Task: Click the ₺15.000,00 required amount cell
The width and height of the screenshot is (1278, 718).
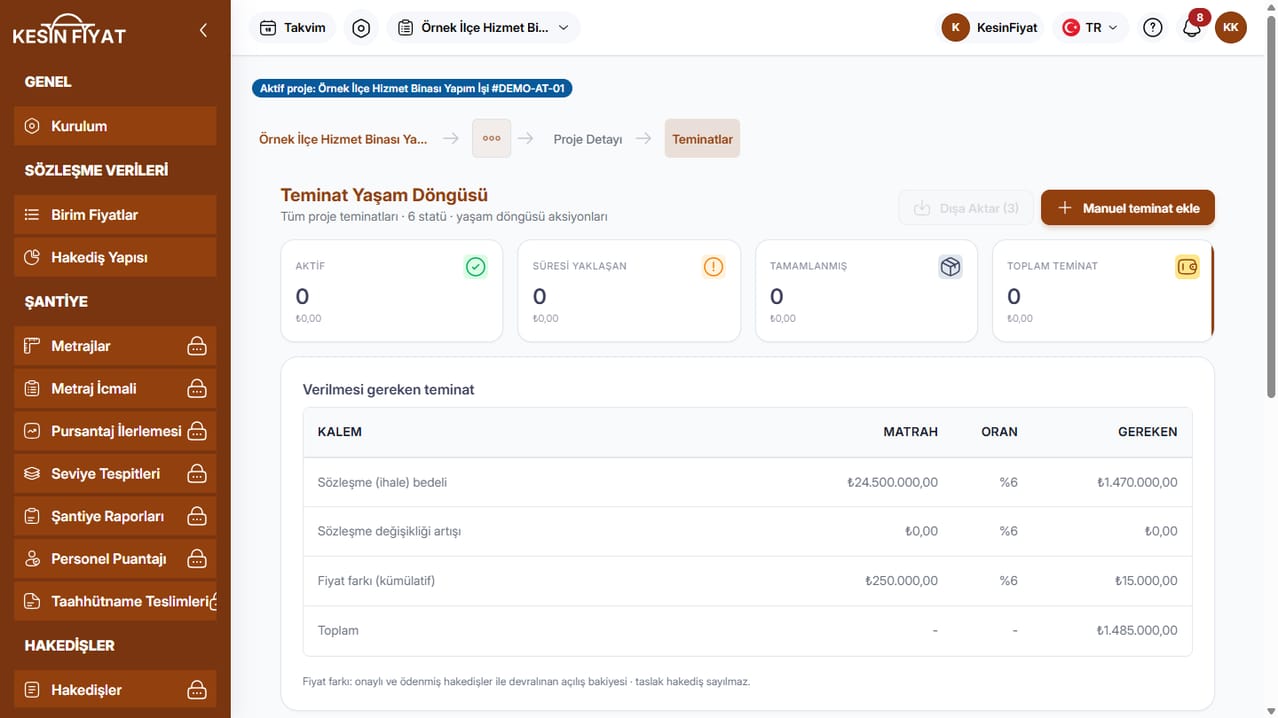Action: 1146,581
